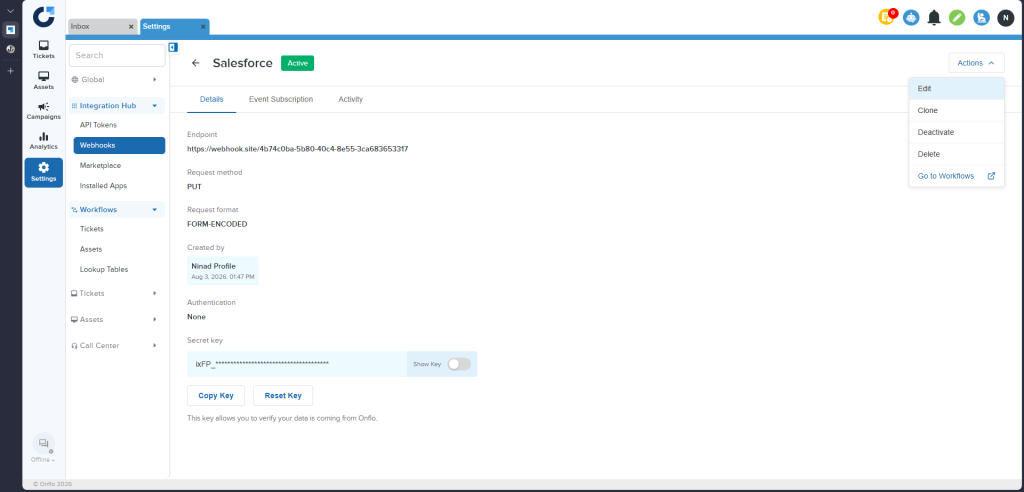This screenshot has width=1024, height=492.
Task: Expand the Tickets settings section
Action: 117,293
